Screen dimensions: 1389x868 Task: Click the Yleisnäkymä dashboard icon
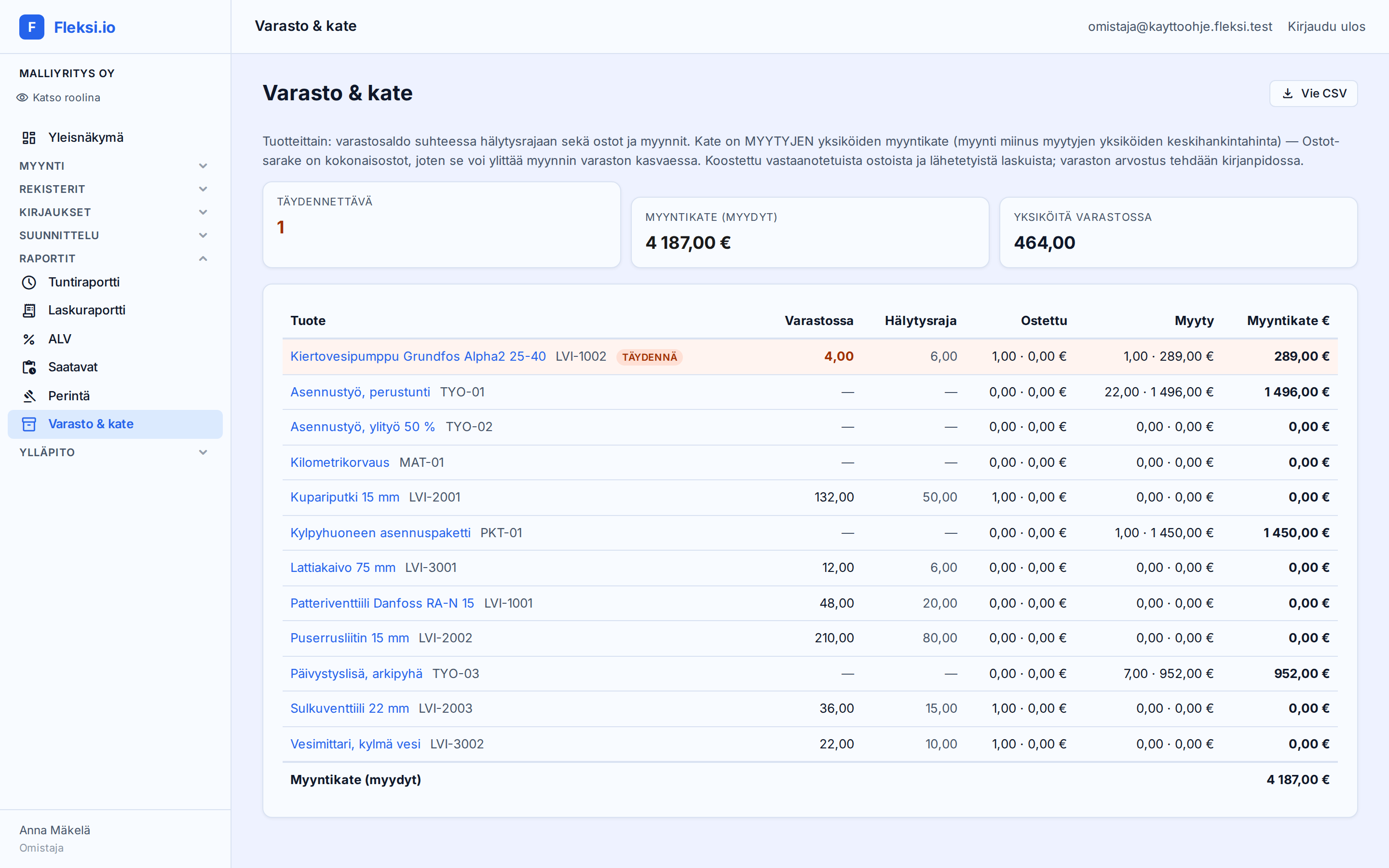[29, 138]
